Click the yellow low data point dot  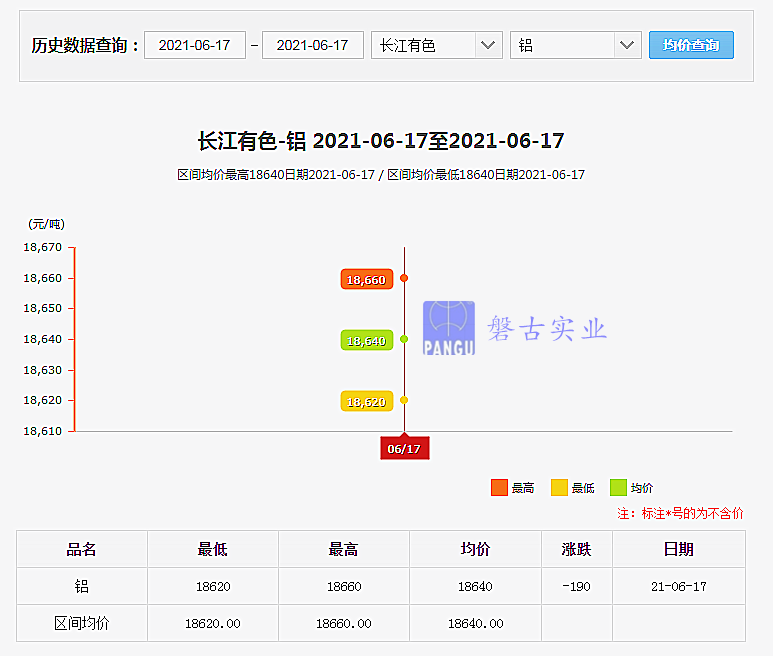point(404,400)
